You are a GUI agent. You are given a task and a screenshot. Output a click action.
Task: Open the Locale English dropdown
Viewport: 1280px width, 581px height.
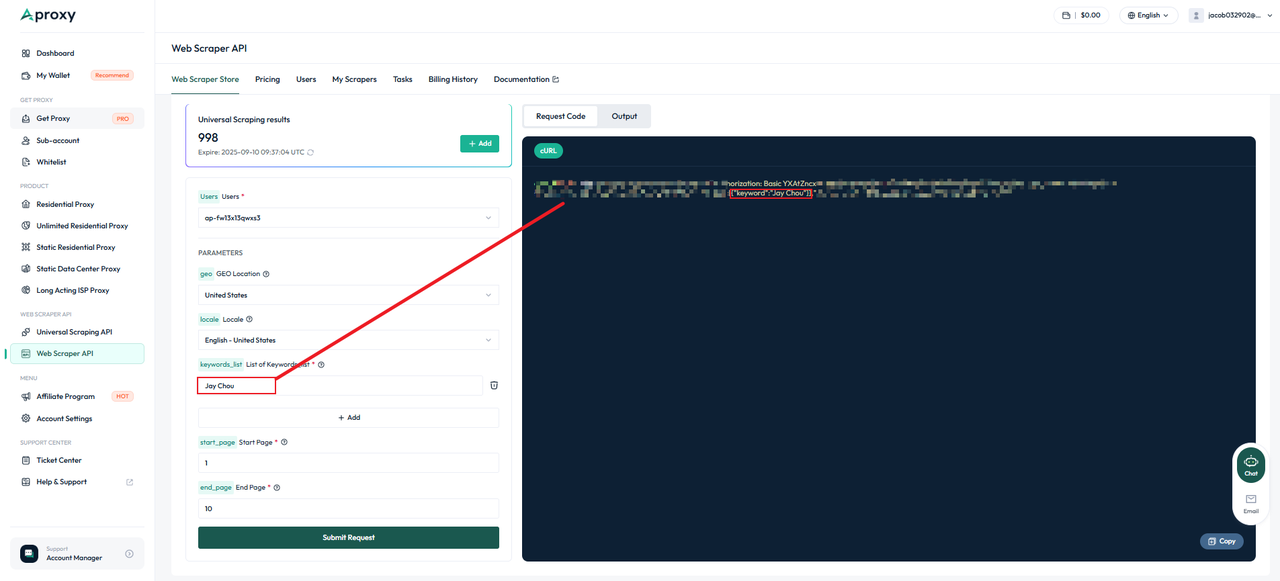348,340
